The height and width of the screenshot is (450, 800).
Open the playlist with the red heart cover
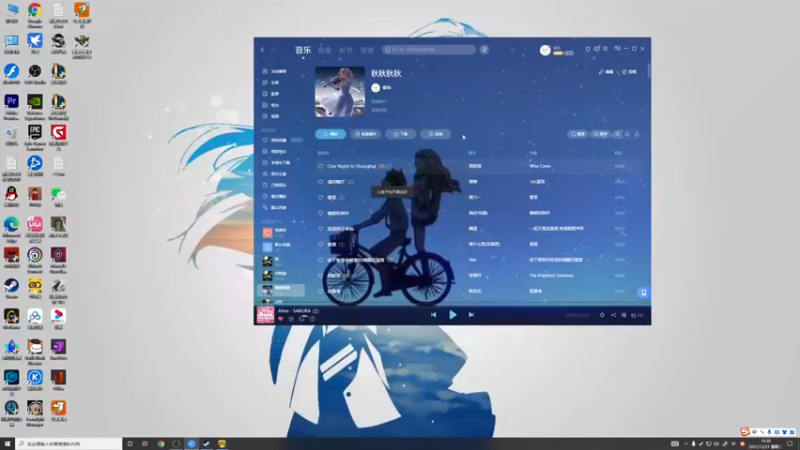267,233
